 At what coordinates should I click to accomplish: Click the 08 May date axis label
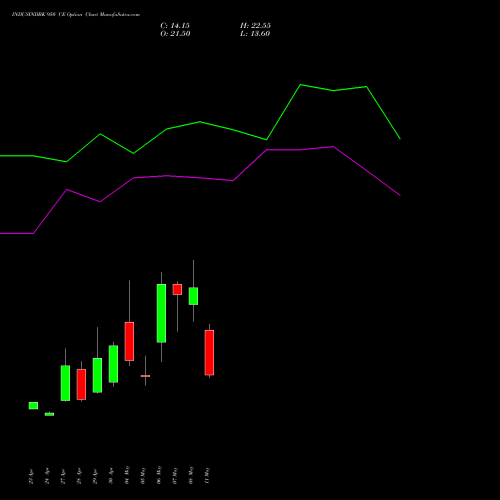tap(191, 475)
